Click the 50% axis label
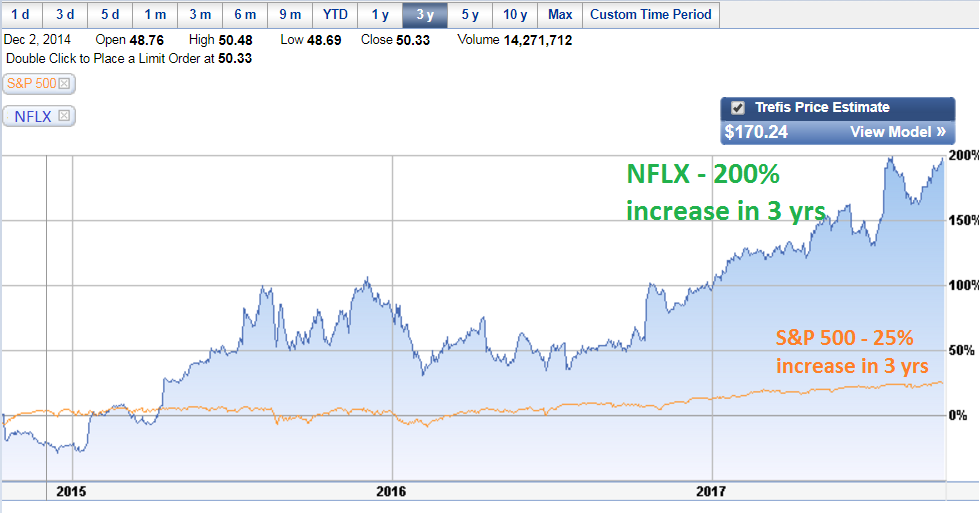 (962, 351)
